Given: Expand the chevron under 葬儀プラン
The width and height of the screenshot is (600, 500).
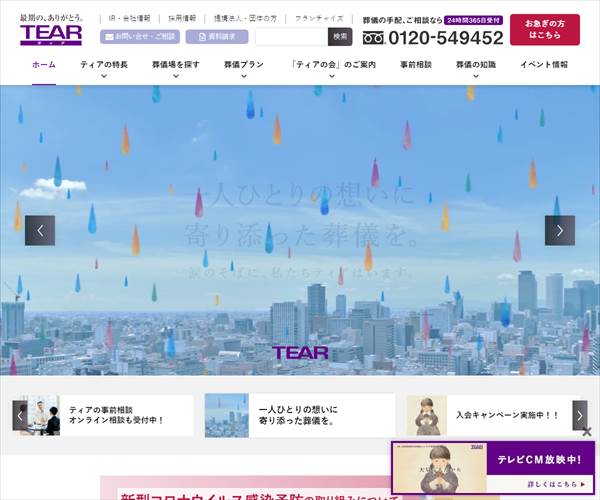Looking at the screenshot, I should click(x=244, y=76).
